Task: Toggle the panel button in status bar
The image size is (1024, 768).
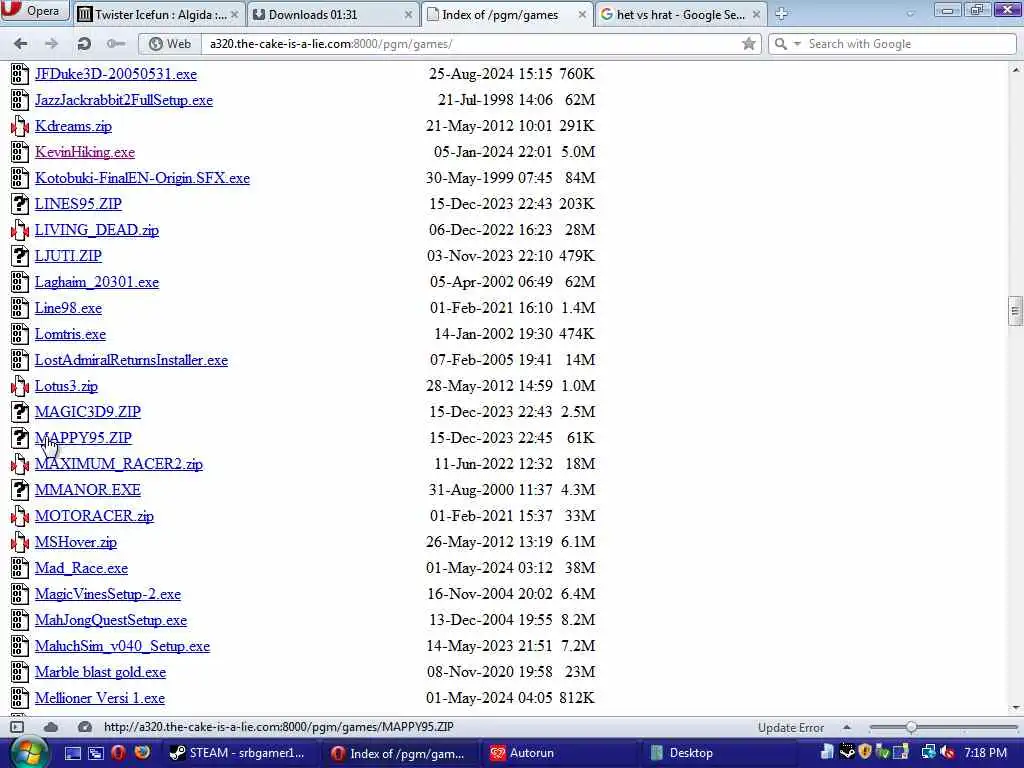Action: [17, 727]
